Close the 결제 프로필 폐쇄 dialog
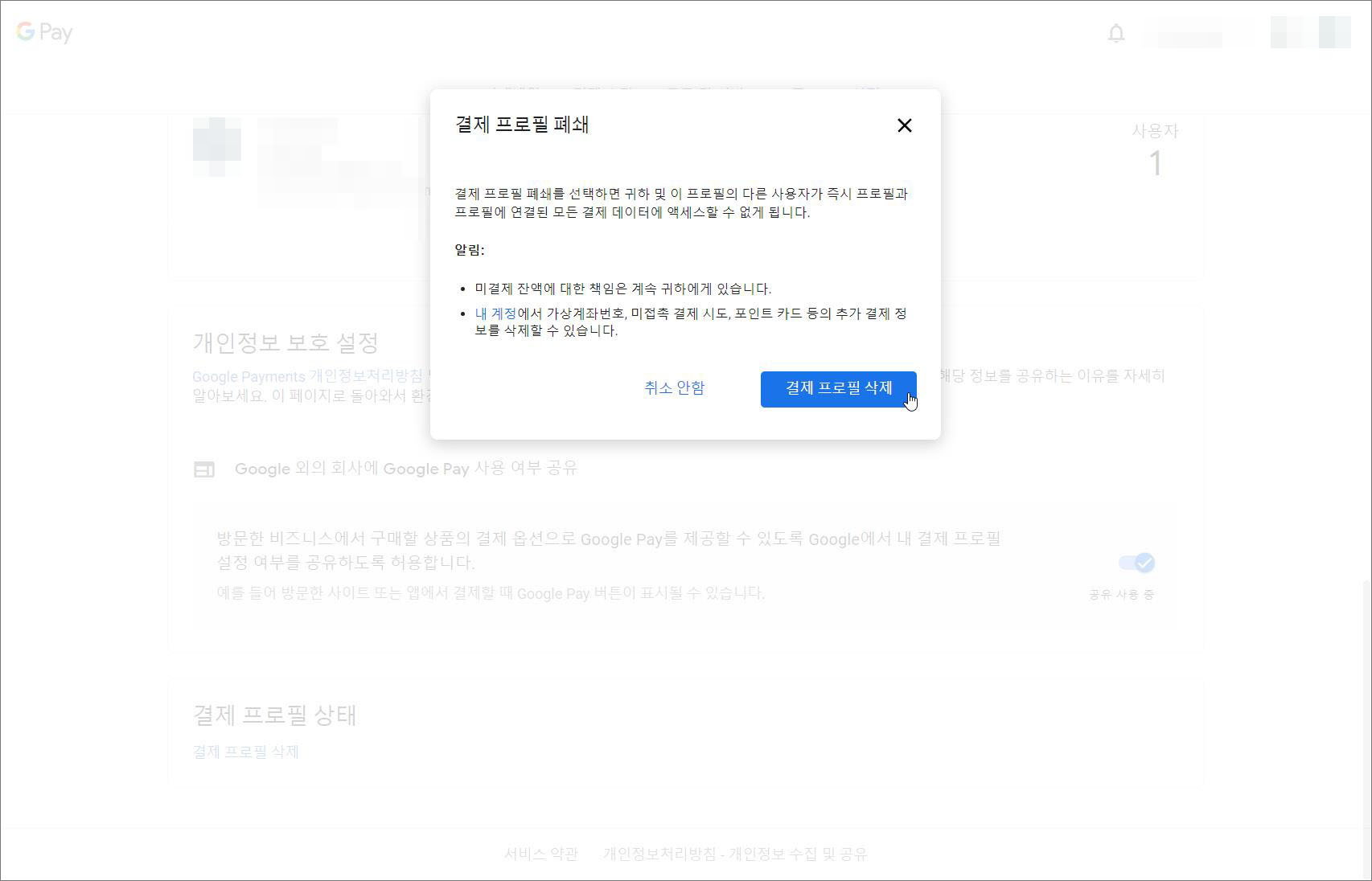Screen dimensions: 1372x881 pos(904,125)
